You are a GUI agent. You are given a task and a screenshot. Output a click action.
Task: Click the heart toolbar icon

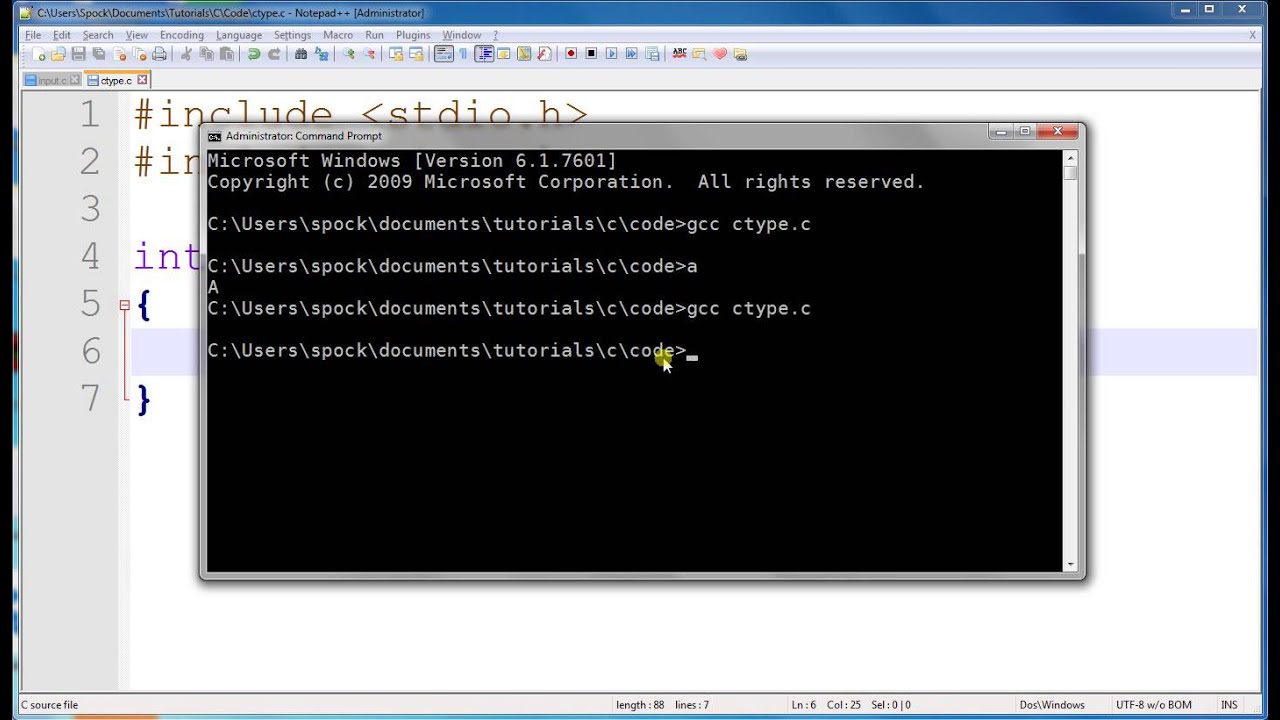tap(720, 54)
